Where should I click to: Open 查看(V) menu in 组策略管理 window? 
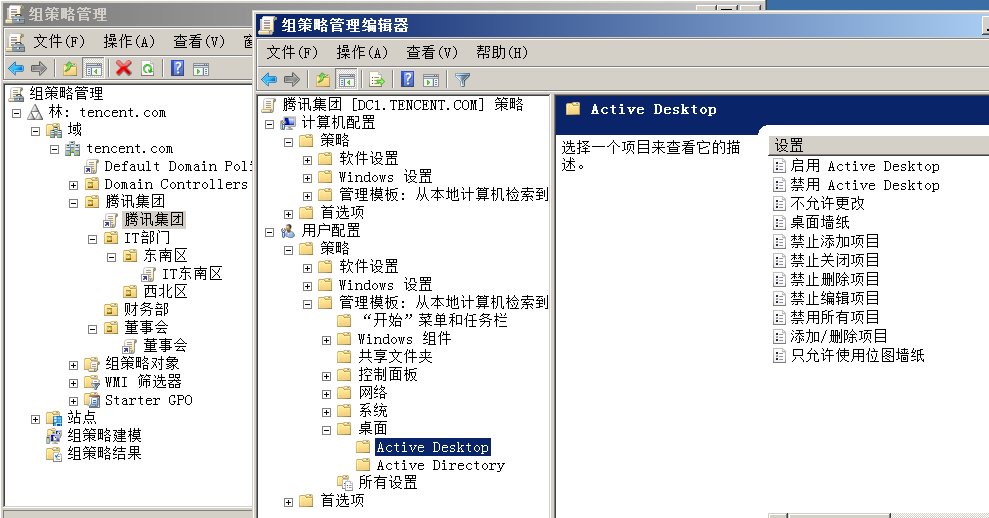199,42
